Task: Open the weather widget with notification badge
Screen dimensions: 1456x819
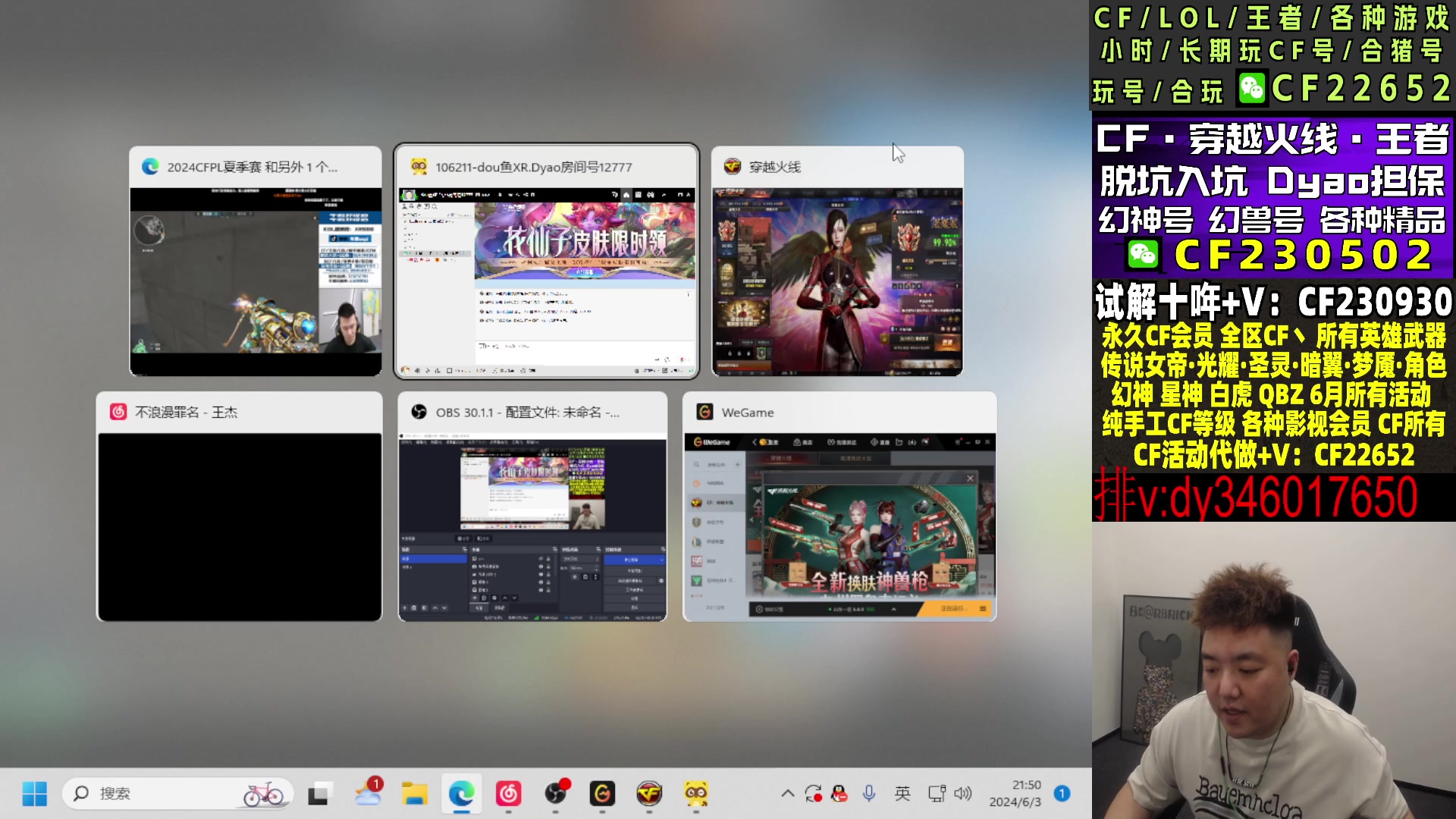Action: point(369,794)
